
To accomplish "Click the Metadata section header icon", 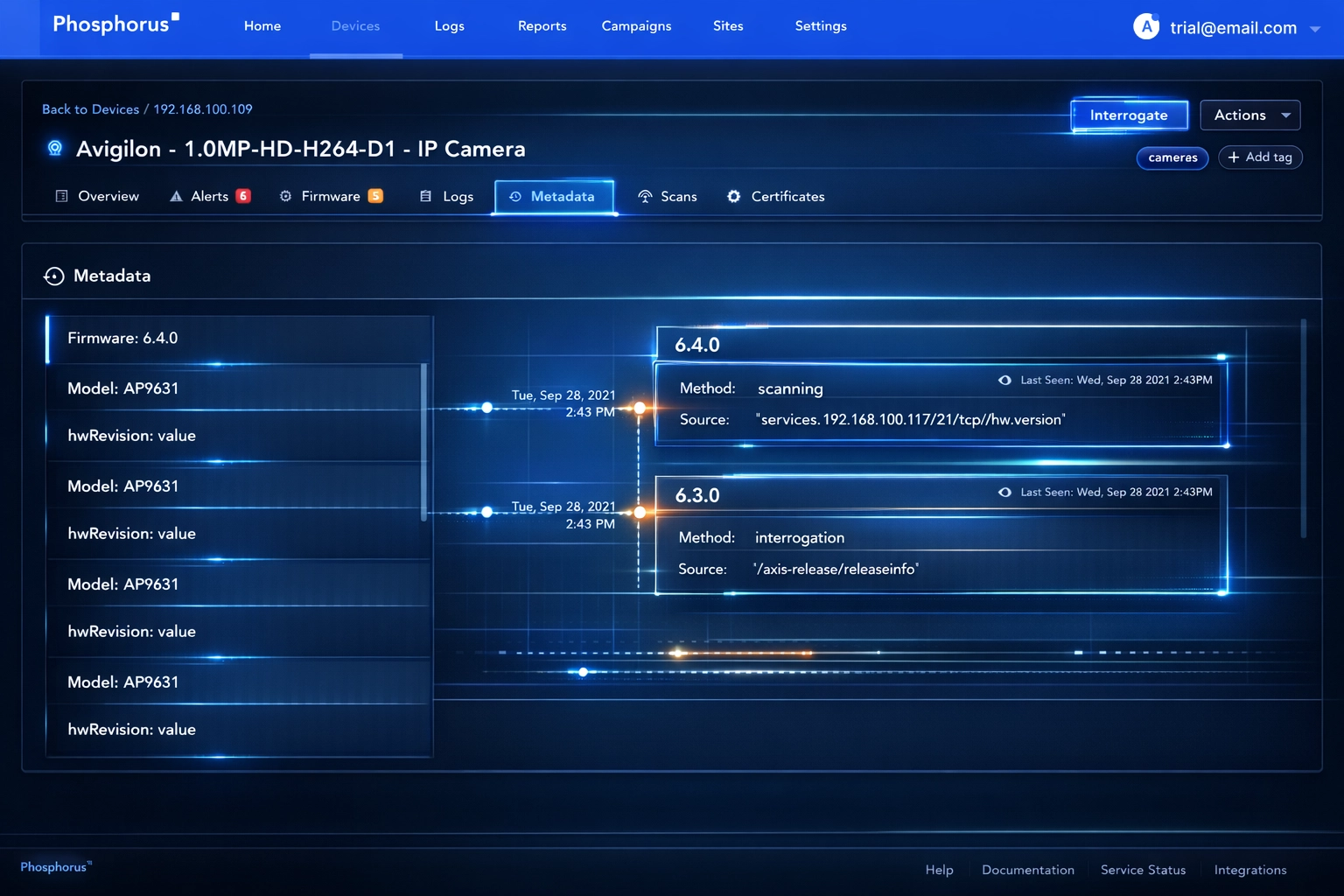I will pos(54,276).
